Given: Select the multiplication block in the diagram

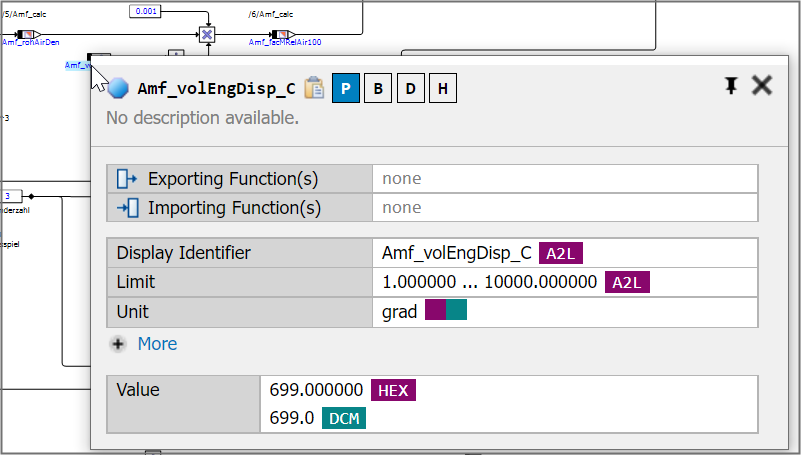Looking at the screenshot, I should click(207, 34).
